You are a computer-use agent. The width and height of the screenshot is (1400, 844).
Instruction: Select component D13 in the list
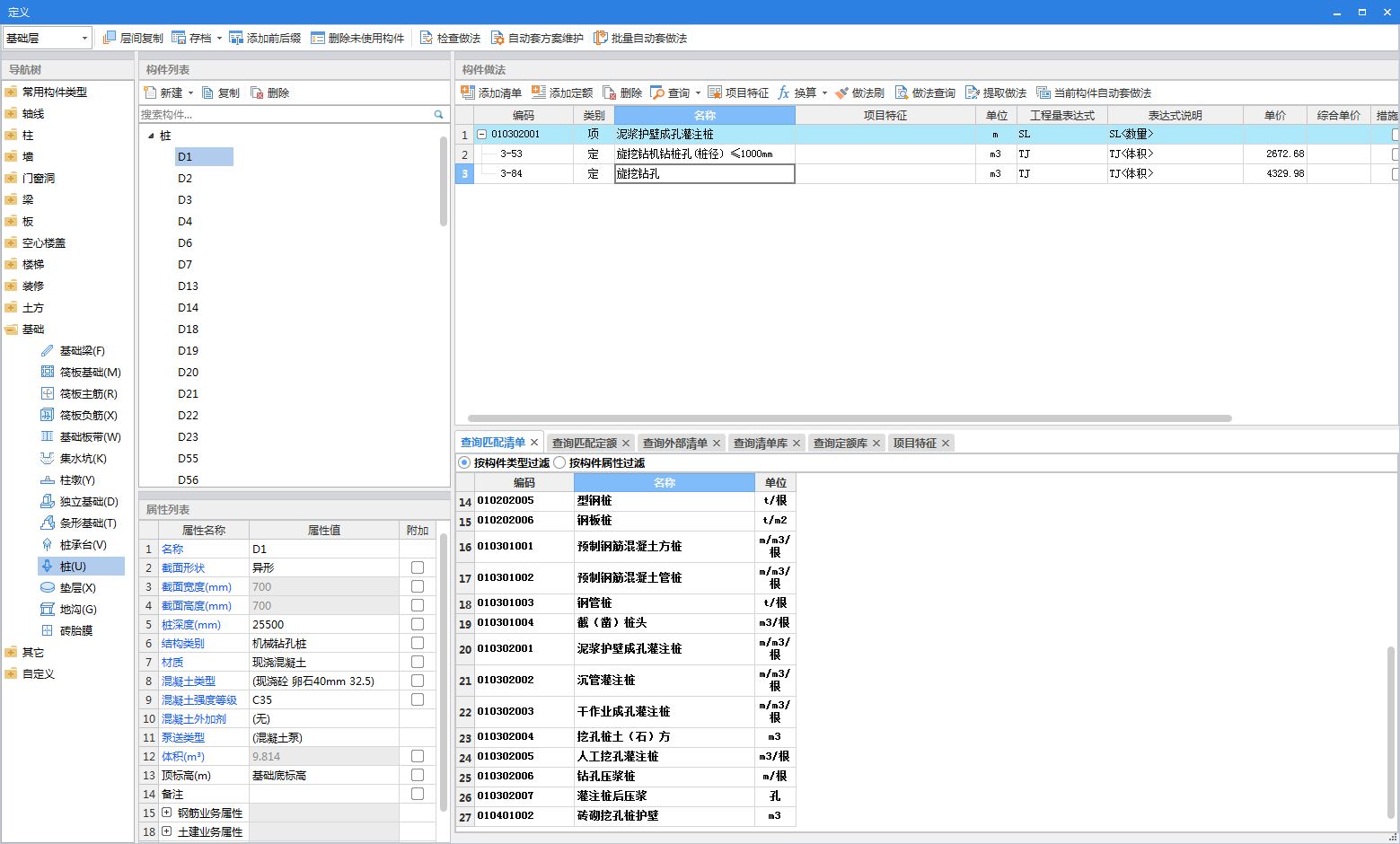click(x=188, y=286)
